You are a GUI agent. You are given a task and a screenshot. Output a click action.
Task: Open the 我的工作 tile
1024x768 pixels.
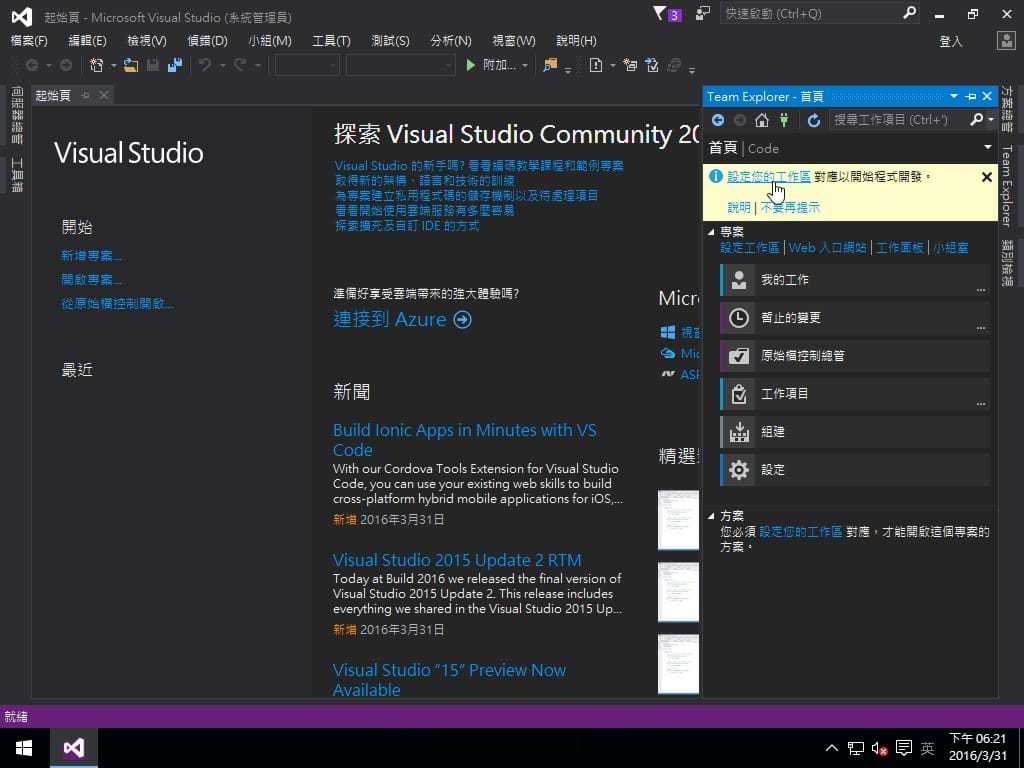[x=854, y=280]
